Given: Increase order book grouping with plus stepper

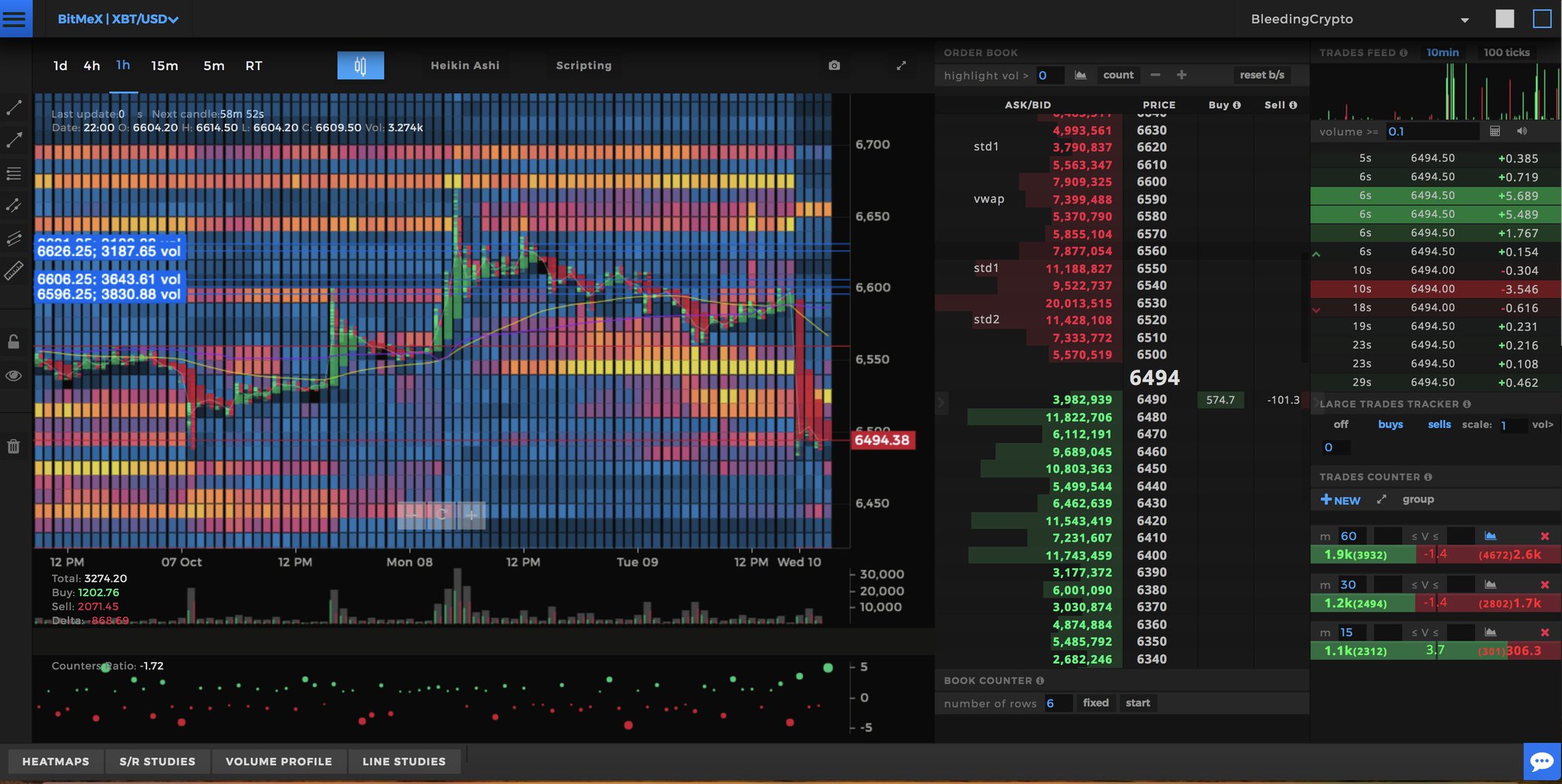Looking at the screenshot, I should tap(1181, 75).
